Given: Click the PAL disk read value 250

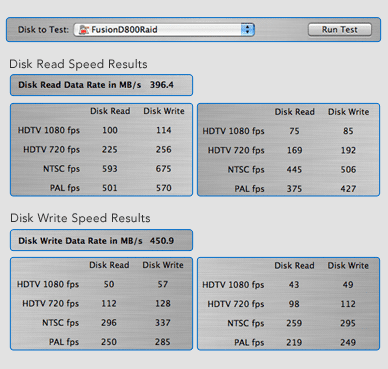Looking at the screenshot, I should coord(109,342).
